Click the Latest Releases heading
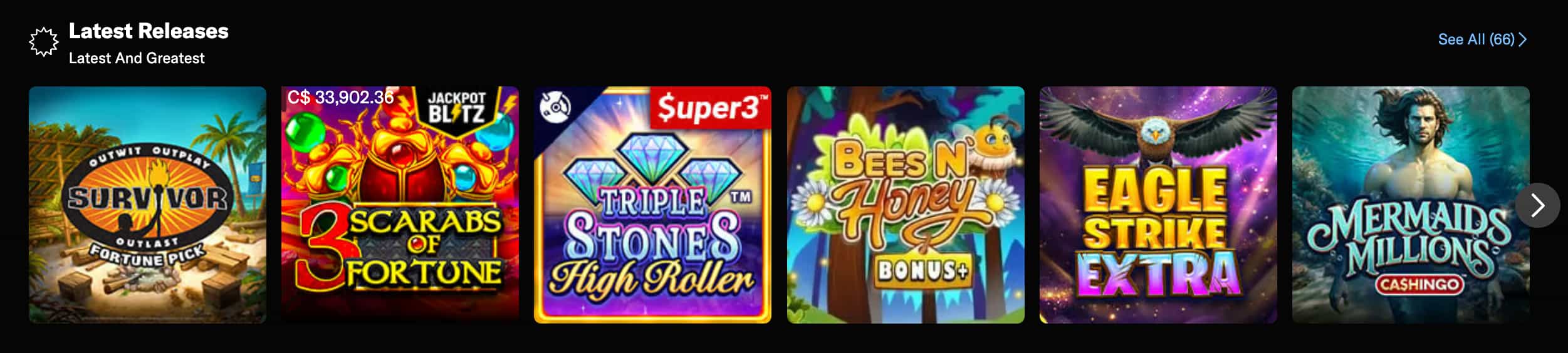Viewport: 1568px width, 353px height. pyautogui.click(x=149, y=31)
